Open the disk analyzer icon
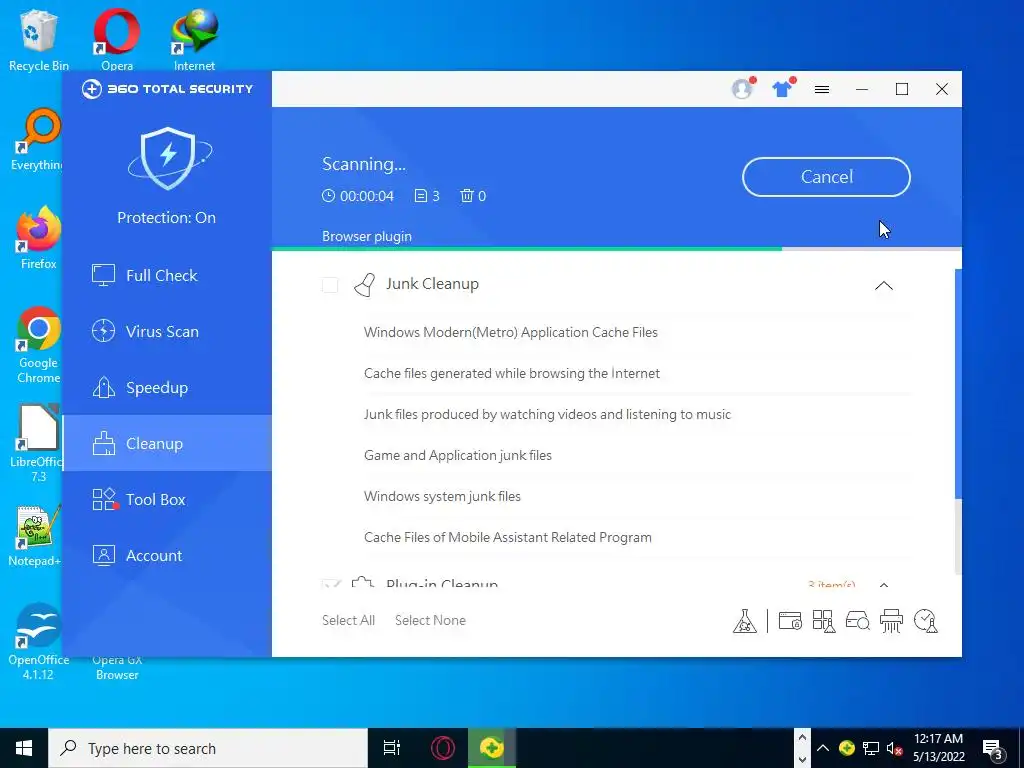 857,620
